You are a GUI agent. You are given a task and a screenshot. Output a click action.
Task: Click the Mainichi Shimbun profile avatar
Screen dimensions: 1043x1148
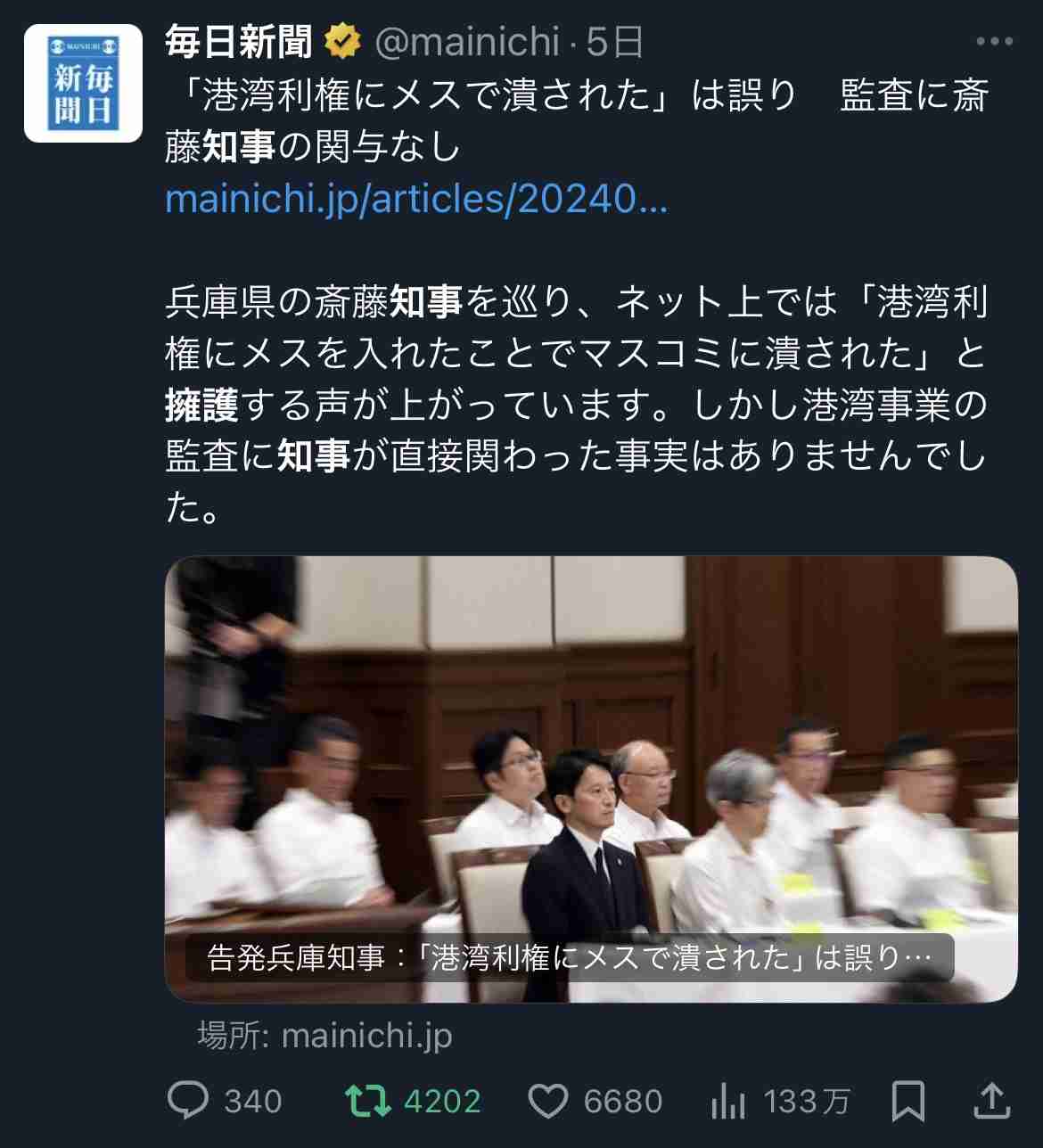pos(83,84)
